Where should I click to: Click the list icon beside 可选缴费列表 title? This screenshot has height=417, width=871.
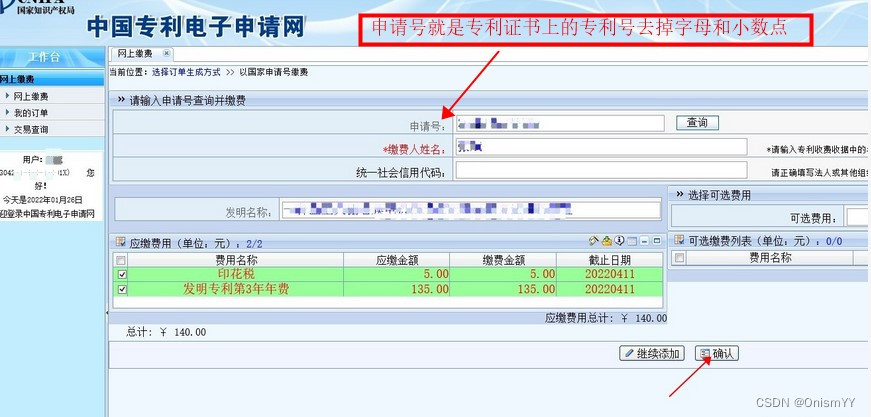679,240
